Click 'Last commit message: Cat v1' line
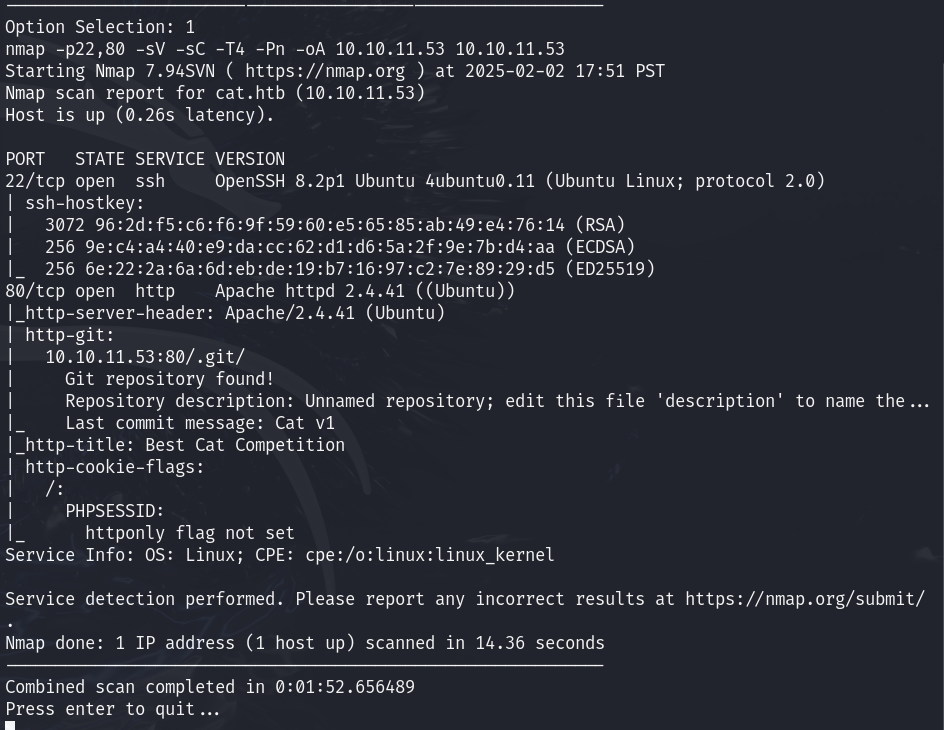 200,423
